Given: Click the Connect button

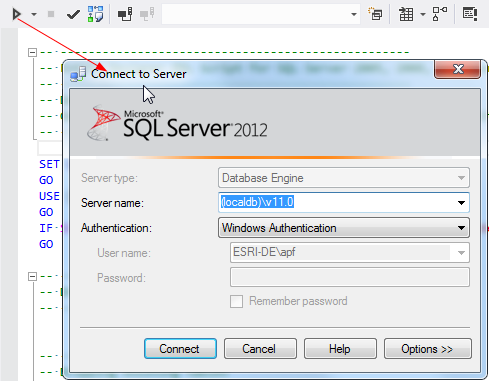Looking at the screenshot, I should click(180, 349).
